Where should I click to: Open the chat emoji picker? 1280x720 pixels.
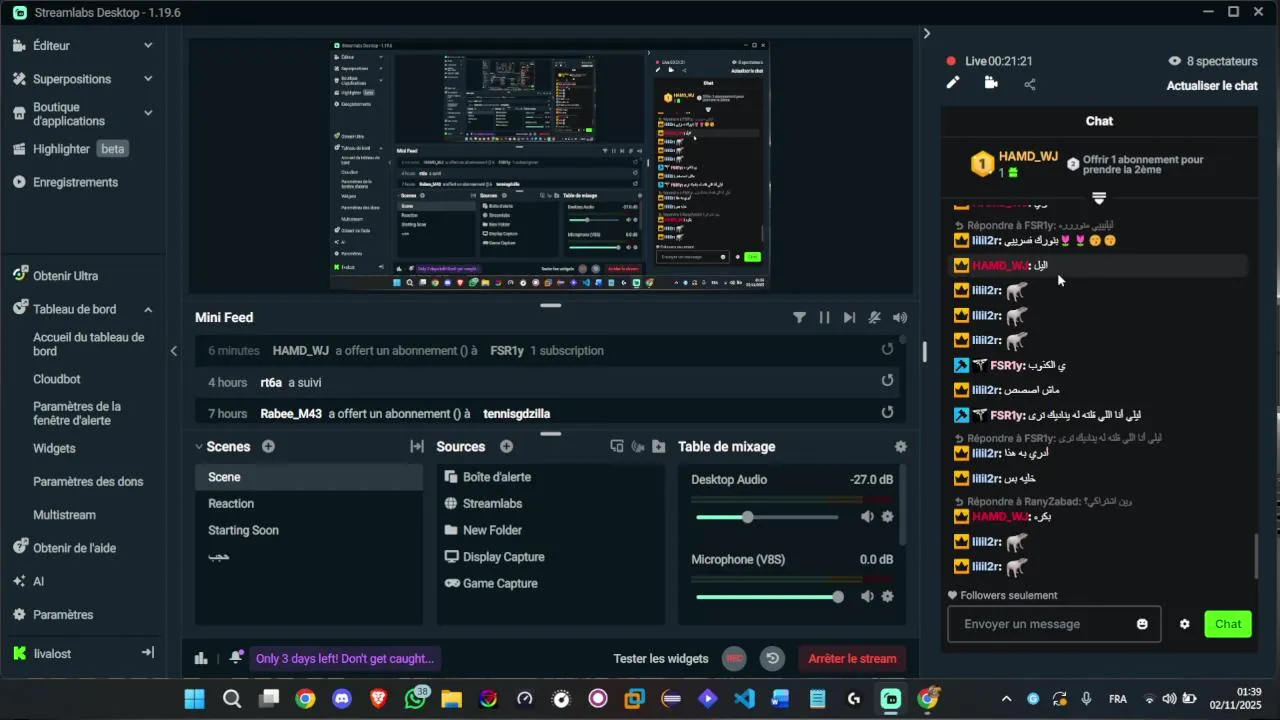coord(1142,624)
